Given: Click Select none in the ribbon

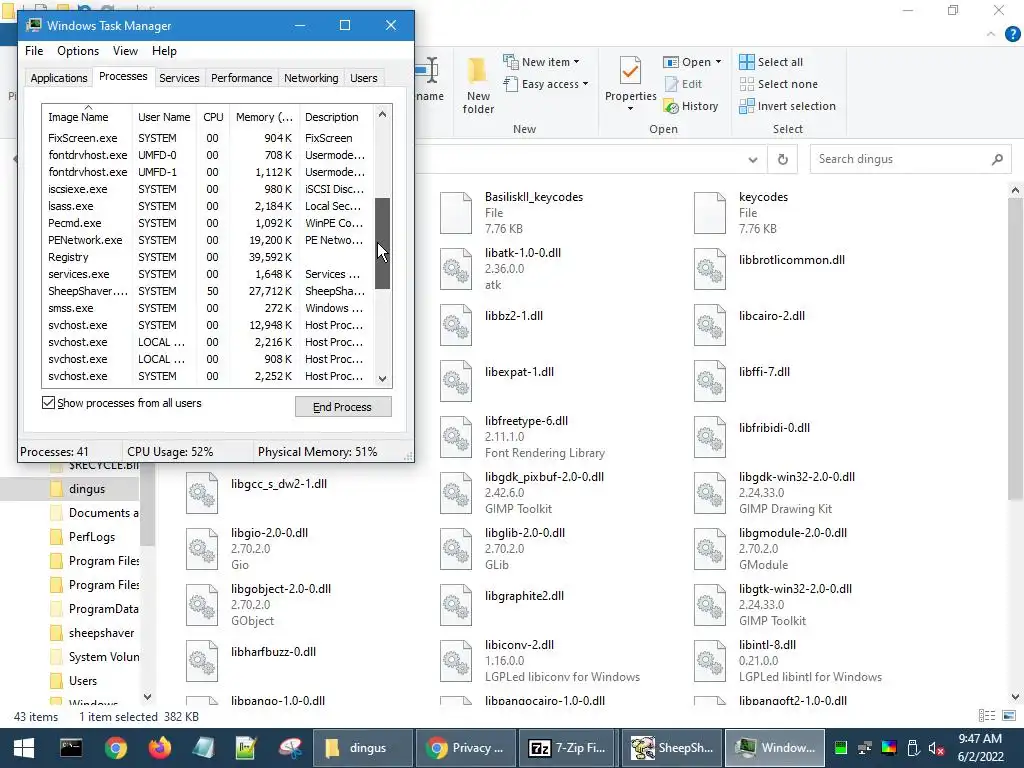Looking at the screenshot, I should (x=778, y=84).
